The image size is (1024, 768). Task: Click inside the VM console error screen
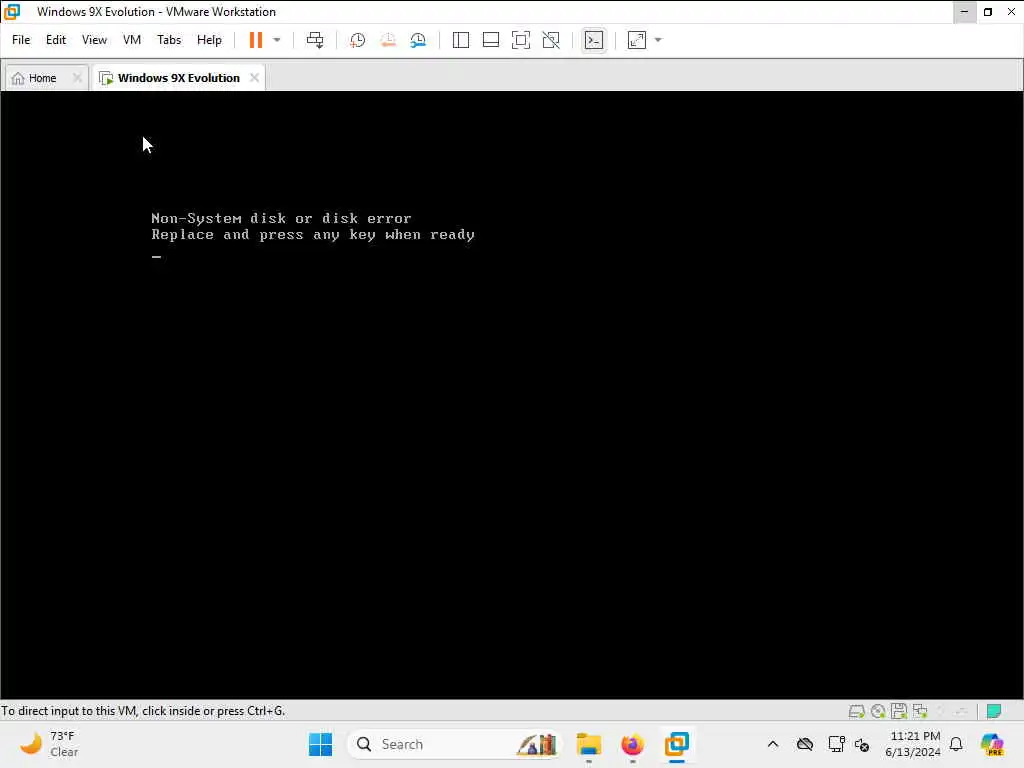click(511, 394)
